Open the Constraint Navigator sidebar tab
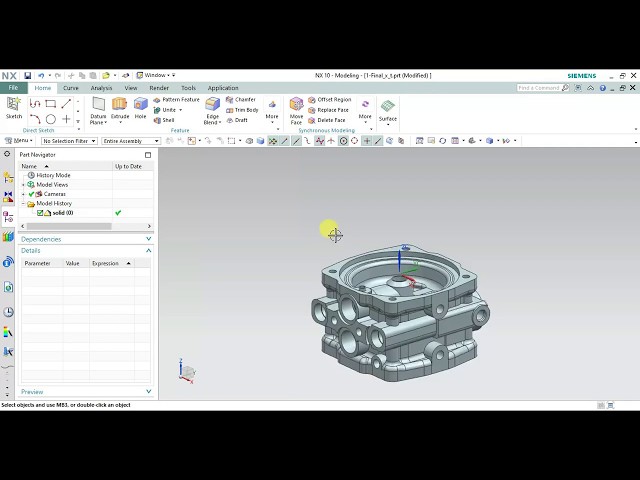Viewport: 640px width, 480px height. [x=8, y=196]
